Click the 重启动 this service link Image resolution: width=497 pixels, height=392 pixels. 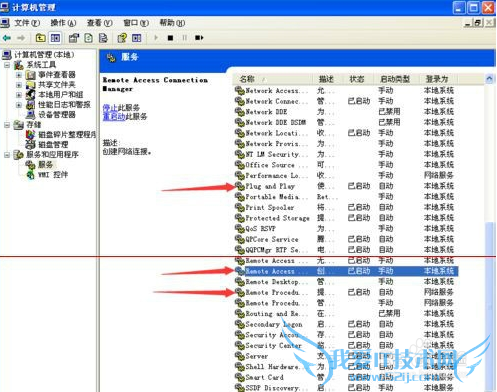(114, 116)
